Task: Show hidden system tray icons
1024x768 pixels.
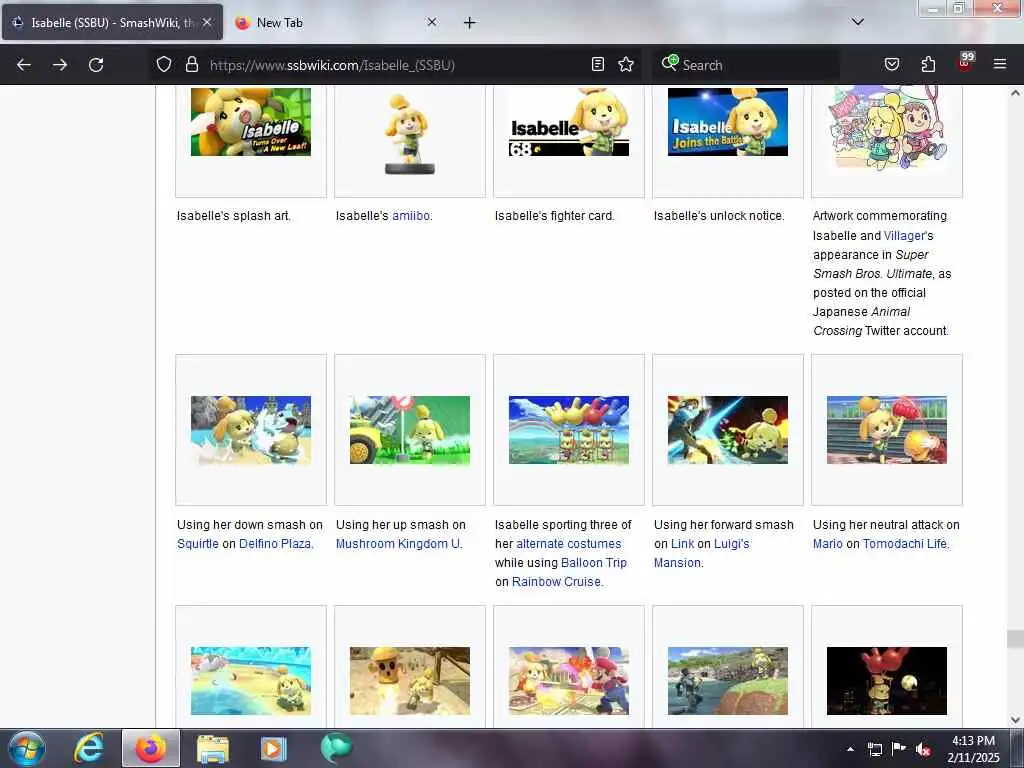Action: (850, 749)
